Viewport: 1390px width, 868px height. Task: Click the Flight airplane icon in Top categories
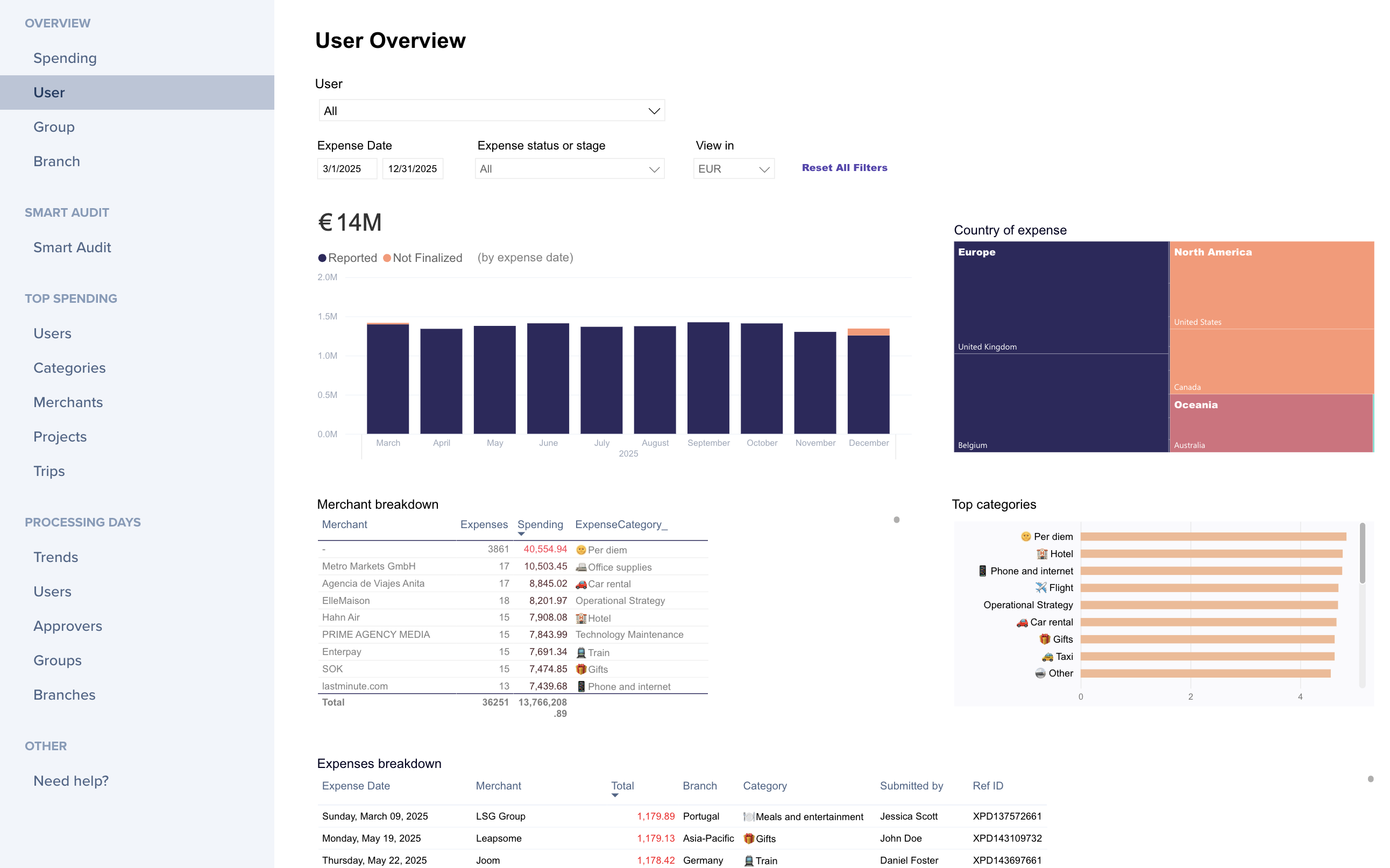coord(1040,587)
